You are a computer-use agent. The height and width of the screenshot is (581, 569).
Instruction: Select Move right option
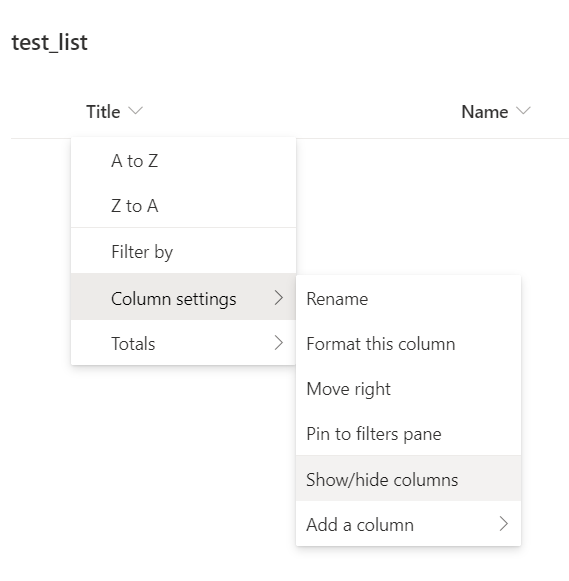(409, 389)
